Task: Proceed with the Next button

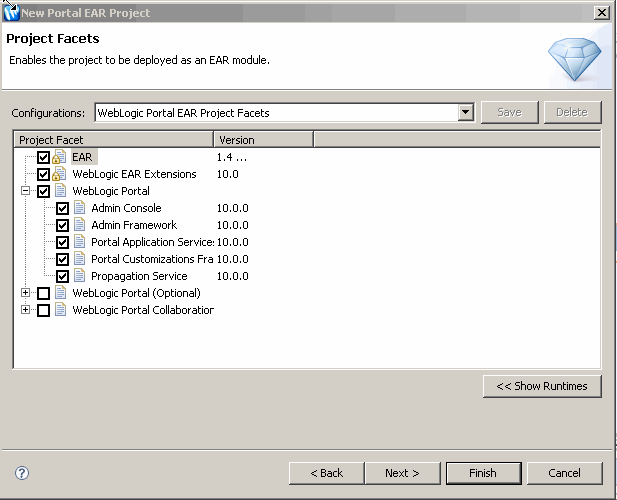Action: [402, 473]
